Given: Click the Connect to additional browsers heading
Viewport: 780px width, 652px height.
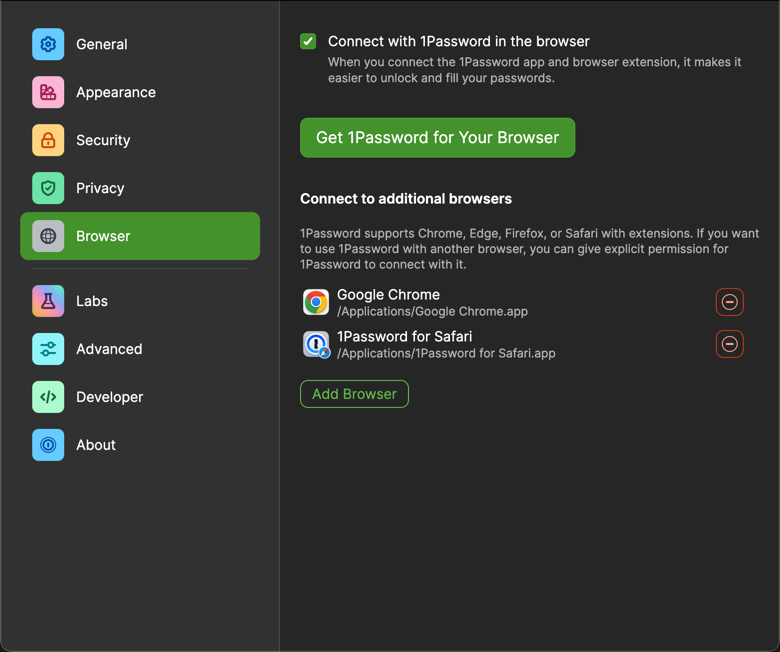Looking at the screenshot, I should [x=406, y=199].
